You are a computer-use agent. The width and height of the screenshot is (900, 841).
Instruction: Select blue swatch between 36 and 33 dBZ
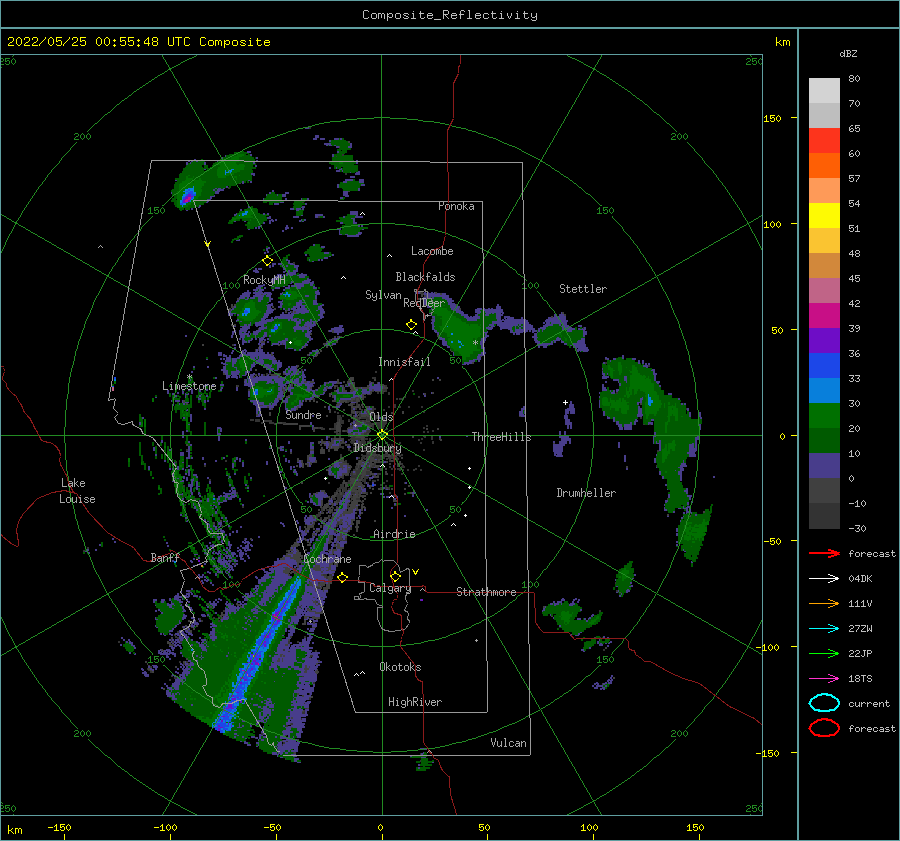(824, 365)
